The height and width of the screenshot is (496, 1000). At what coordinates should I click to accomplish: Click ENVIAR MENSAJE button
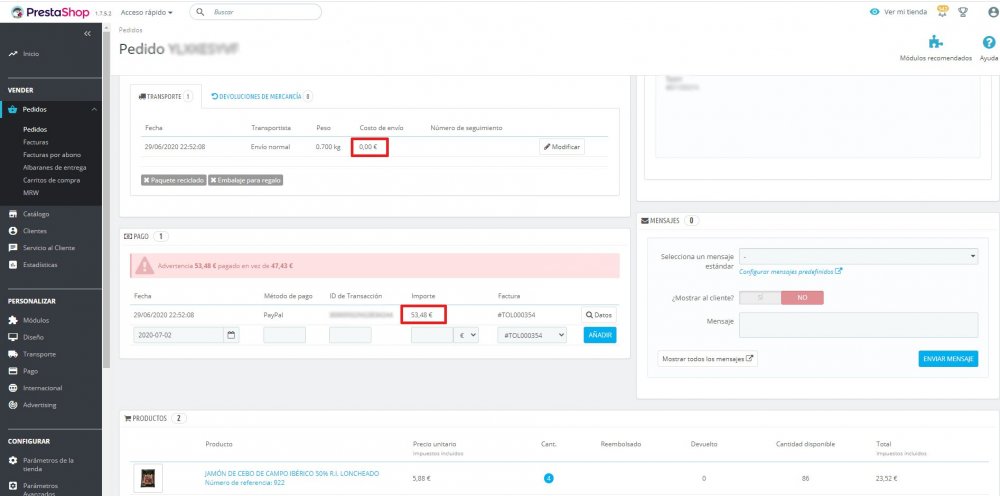[x=948, y=359]
